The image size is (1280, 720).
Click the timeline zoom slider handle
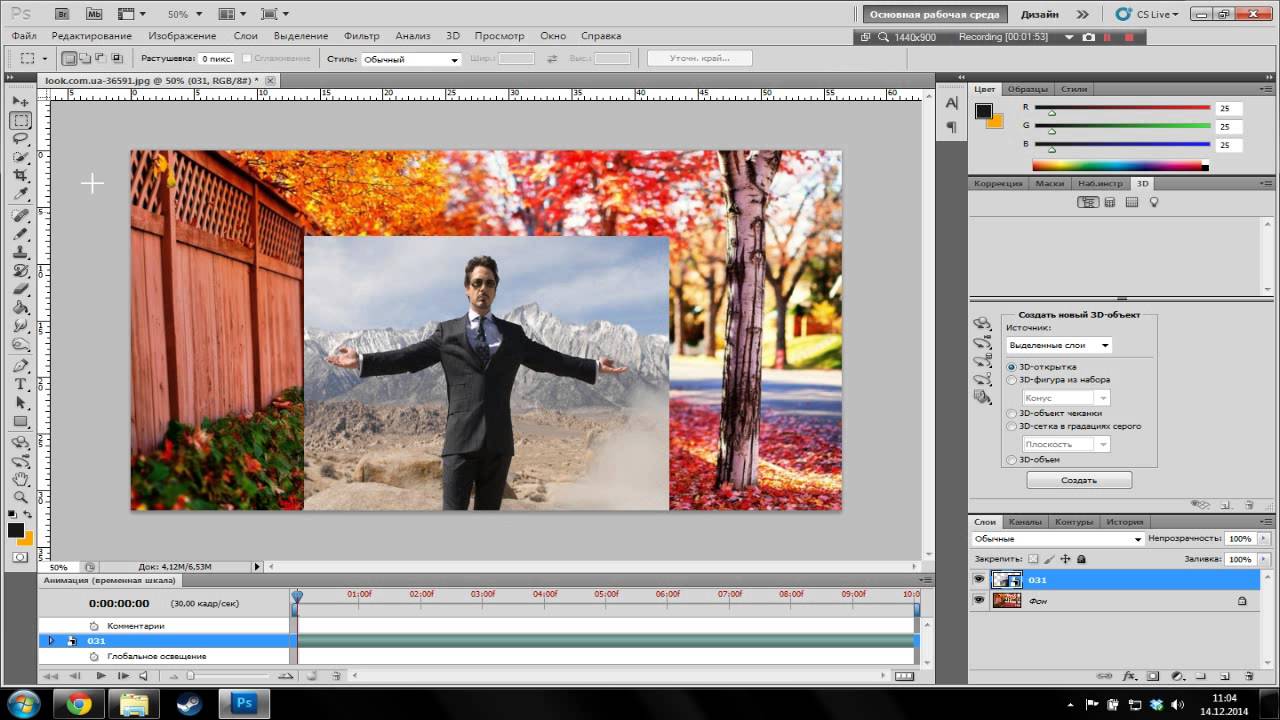pos(190,676)
